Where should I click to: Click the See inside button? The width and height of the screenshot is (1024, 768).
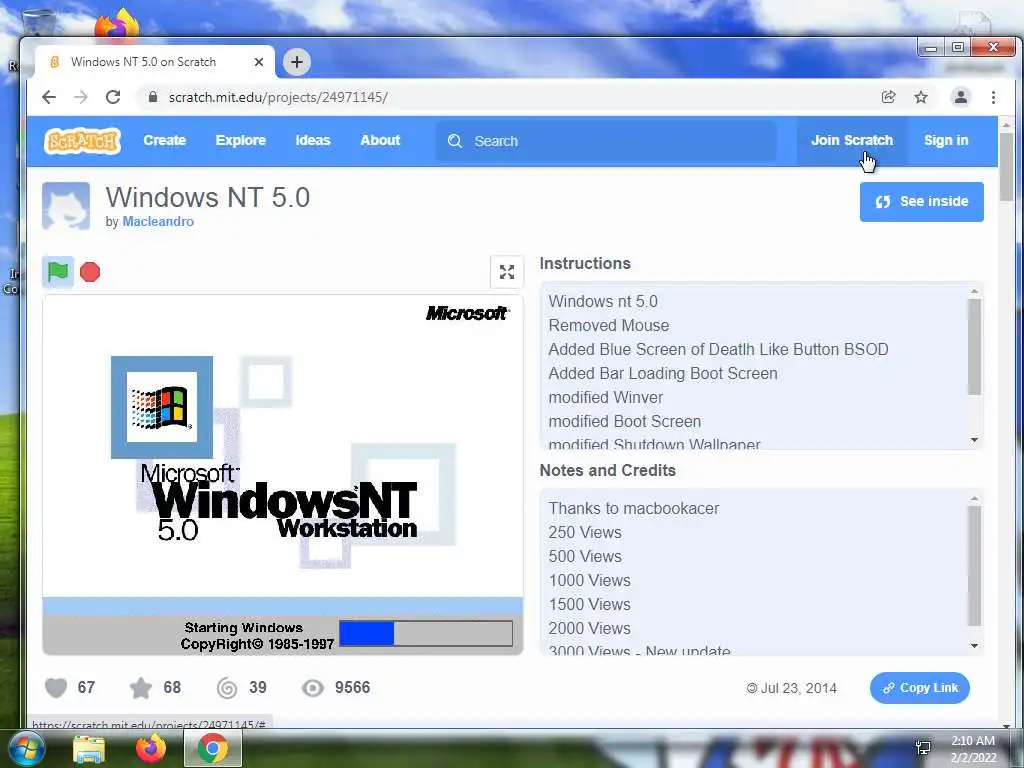921,202
